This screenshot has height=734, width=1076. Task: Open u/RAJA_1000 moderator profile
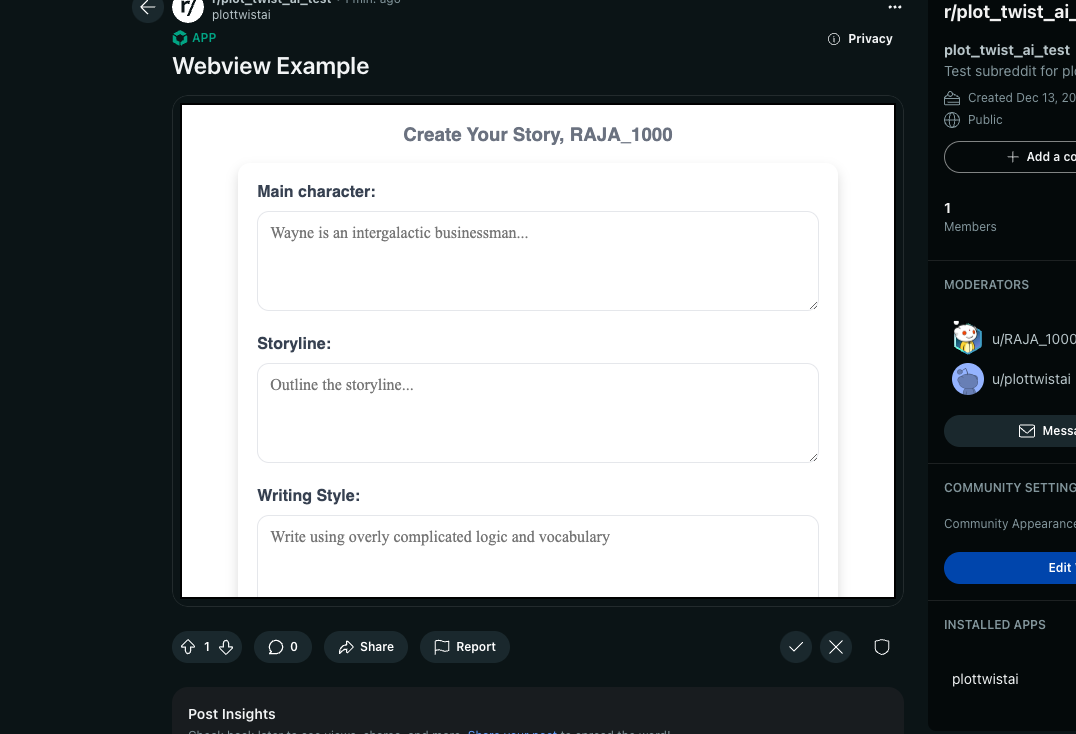pos(1014,339)
